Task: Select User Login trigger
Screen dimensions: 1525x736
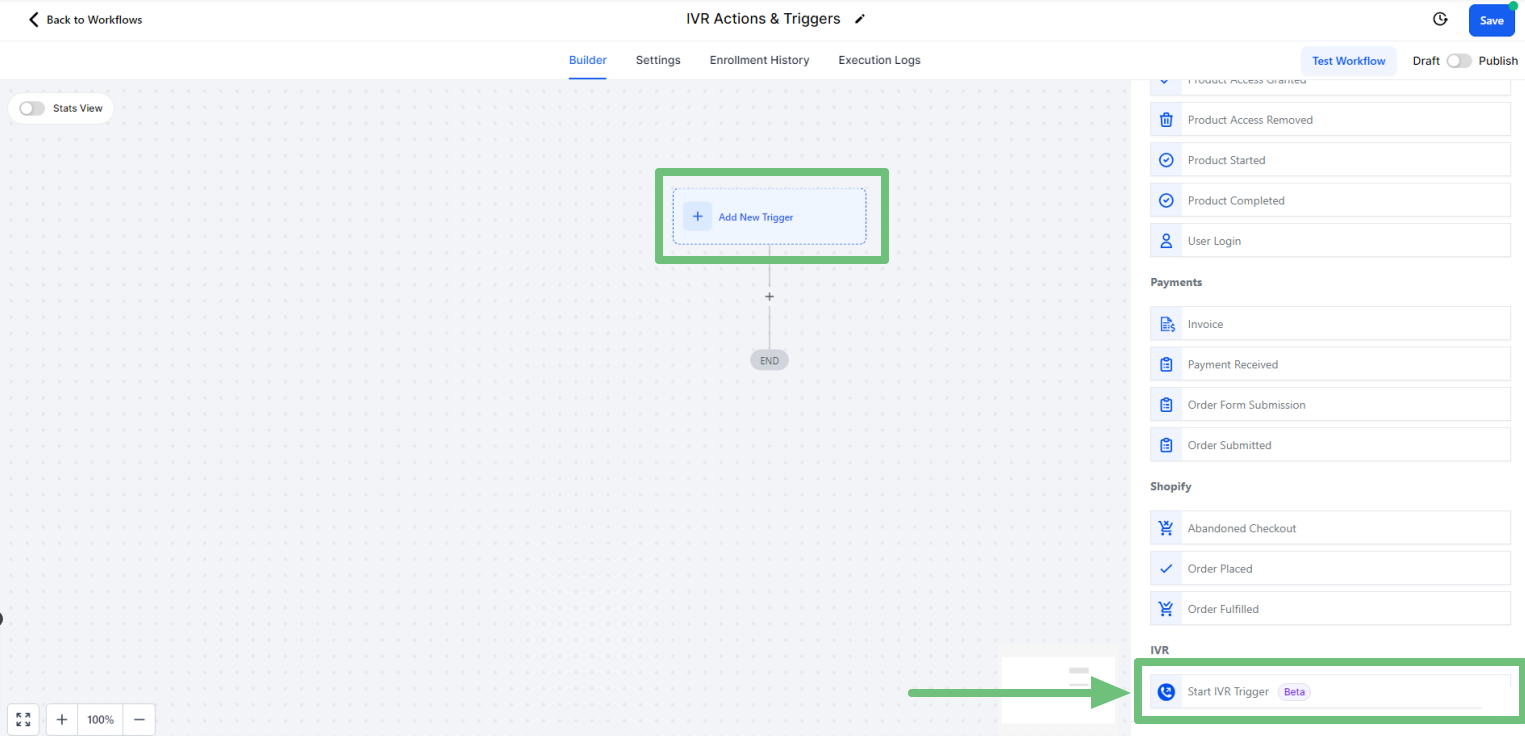Action: pos(1330,240)
